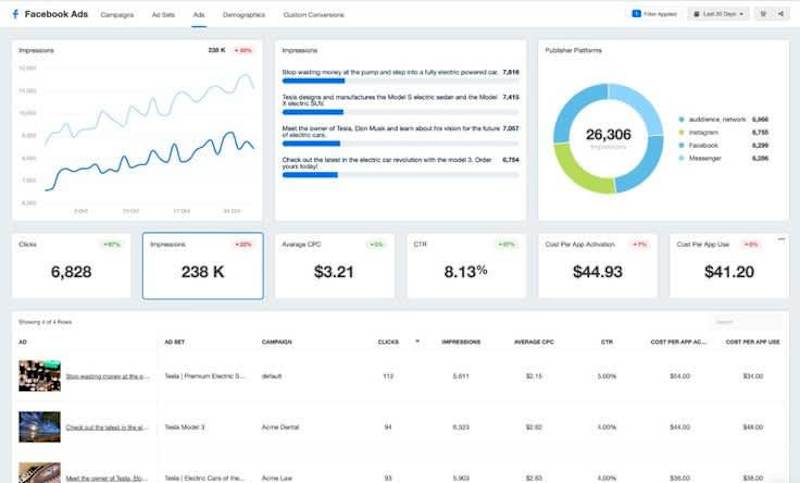The image size is (800, 483).
Task: Click the CTR card showing 8.13%
Action: (466, 266)
